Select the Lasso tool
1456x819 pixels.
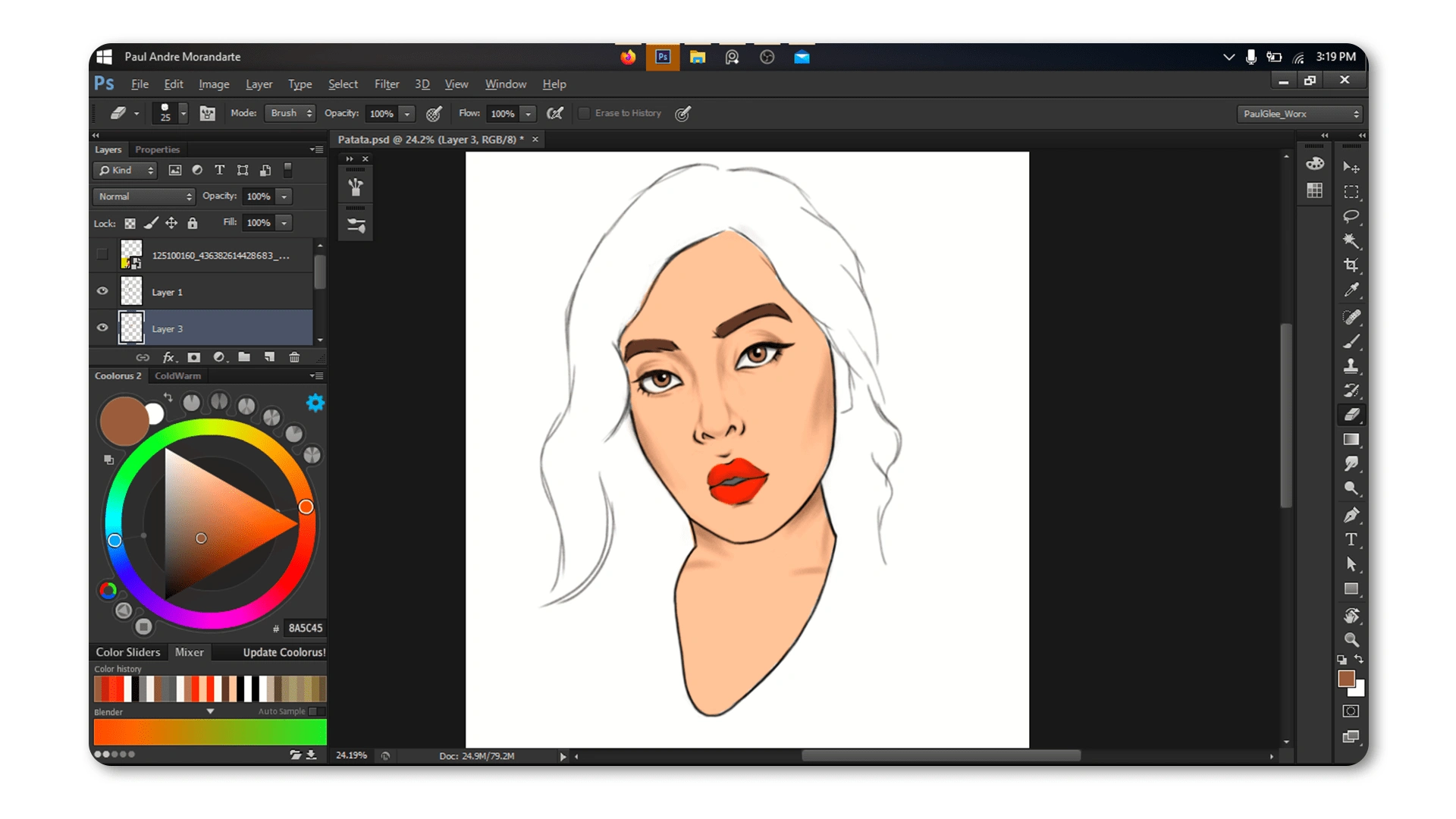1351,217
